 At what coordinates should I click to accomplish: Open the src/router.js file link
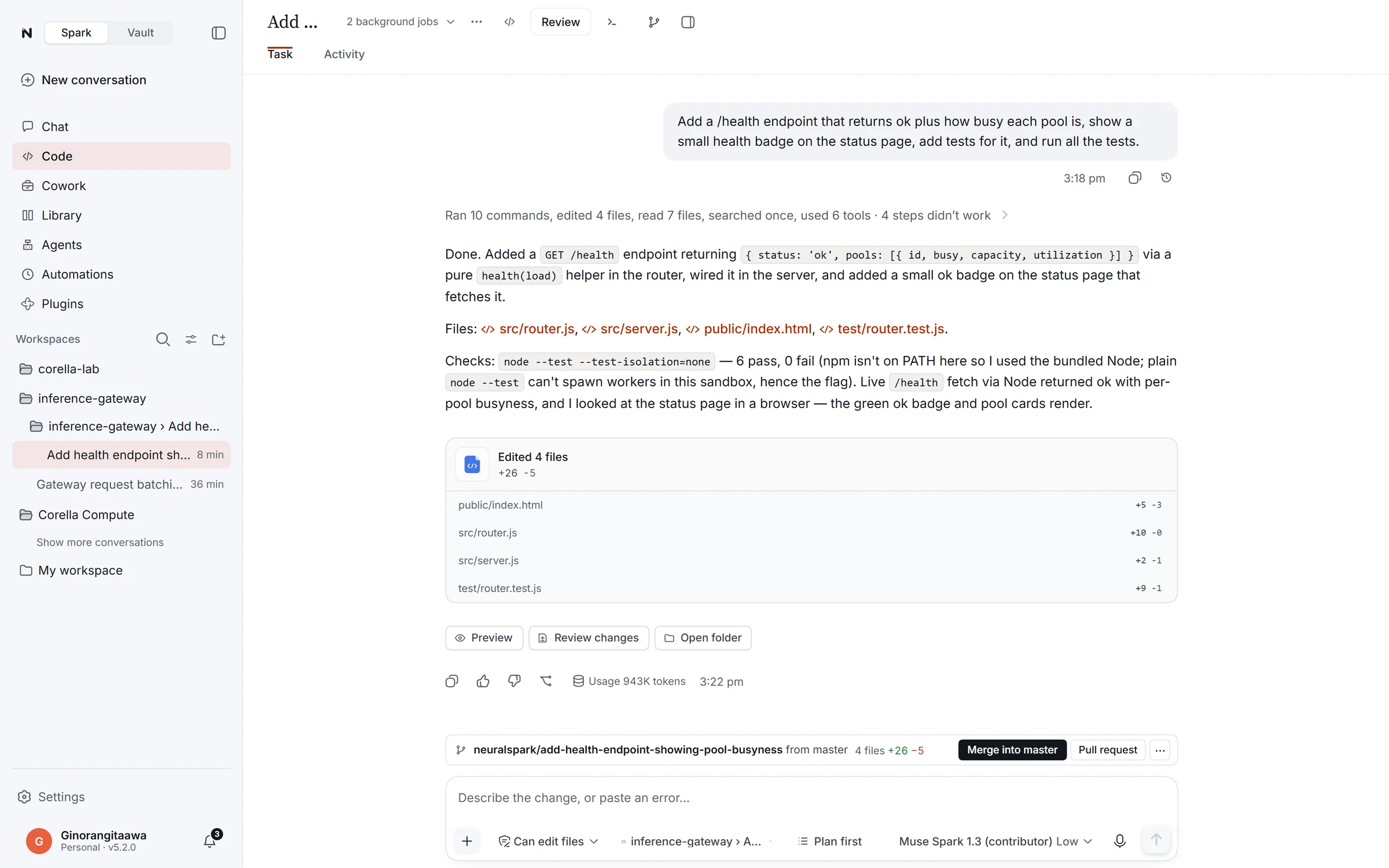tap(528, 329)
